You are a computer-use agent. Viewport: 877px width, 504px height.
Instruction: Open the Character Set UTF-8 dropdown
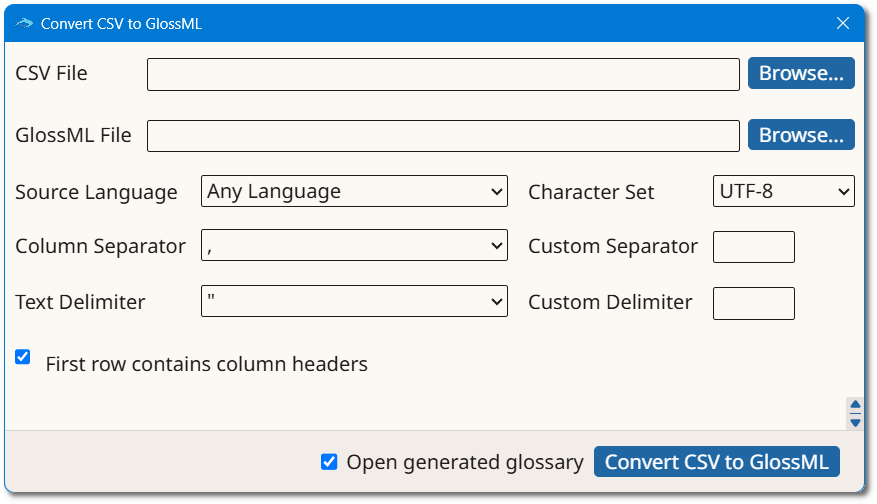coord(784,191)
